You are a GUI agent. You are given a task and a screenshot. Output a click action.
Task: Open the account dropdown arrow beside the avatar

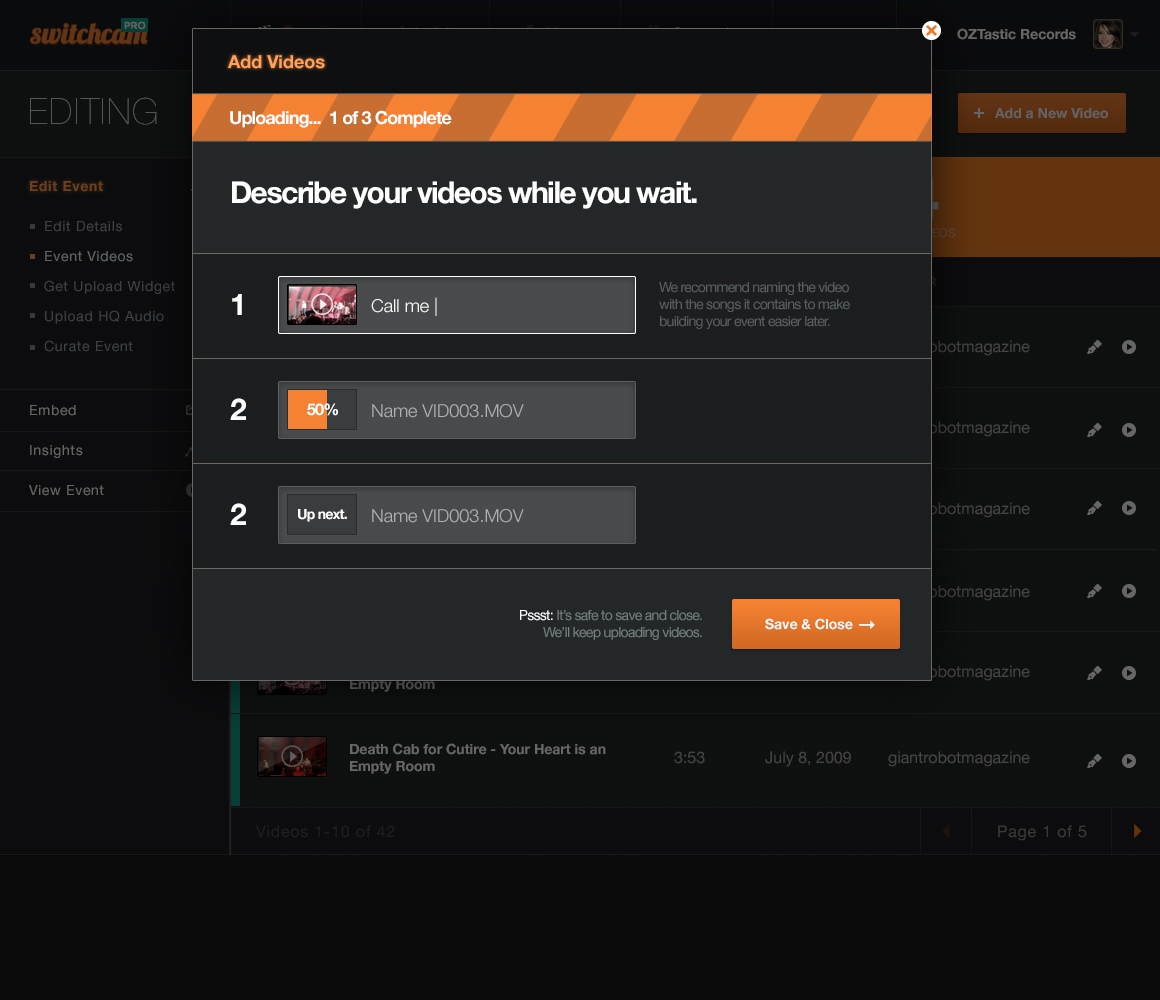point(1134,35)
